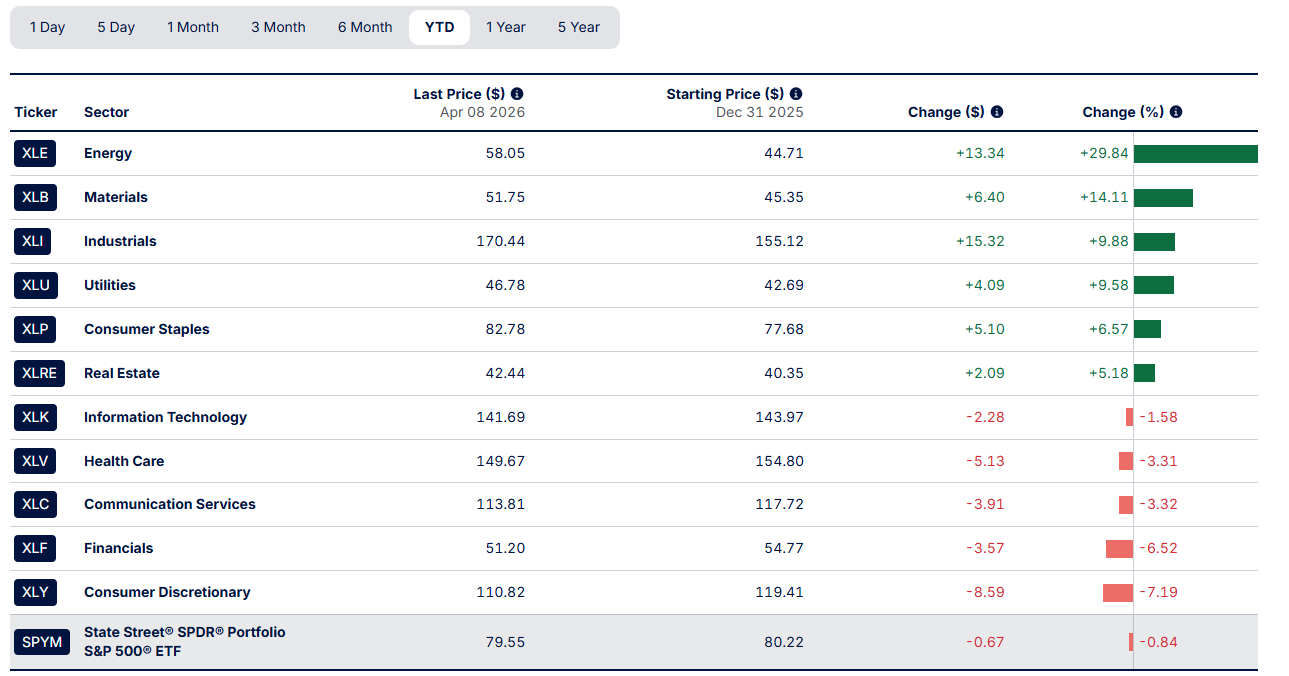Select the 5 Day tab
Screen dimensions: 1289x676
coord(116,27)
